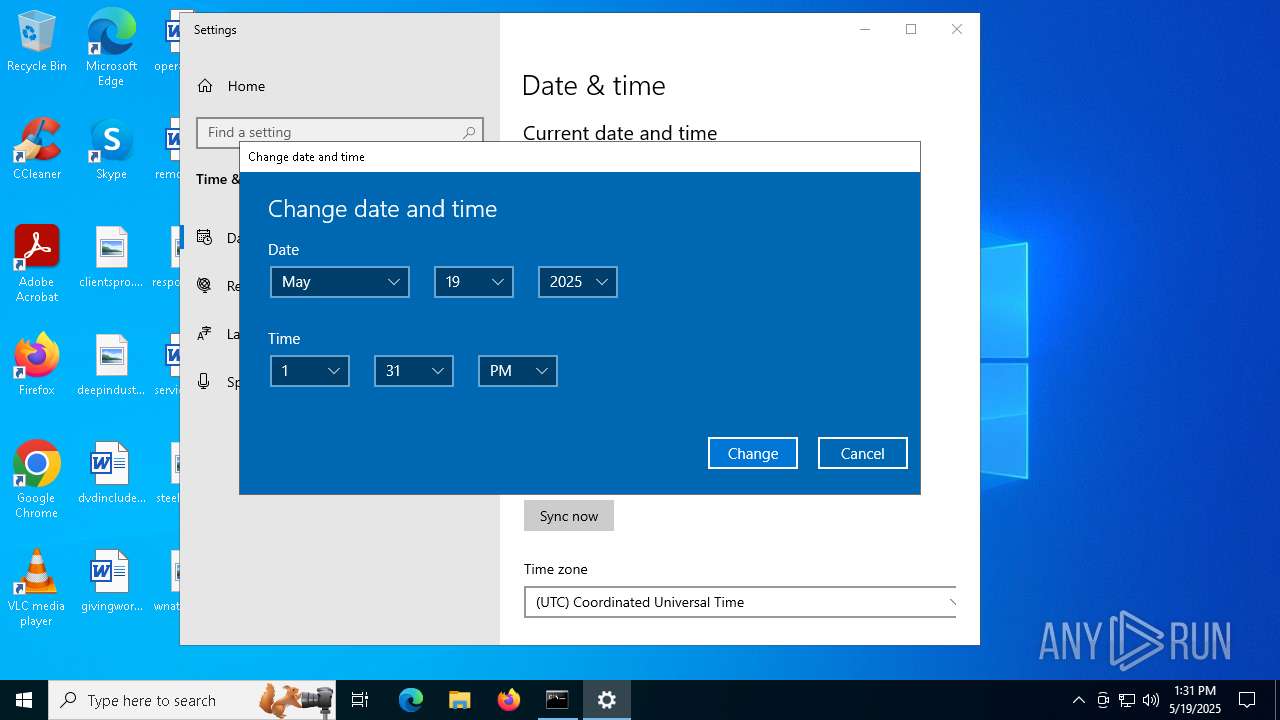Open Firefox desktop shortcut
Viewport: 1280px width, 720px height.
(37, 364)
